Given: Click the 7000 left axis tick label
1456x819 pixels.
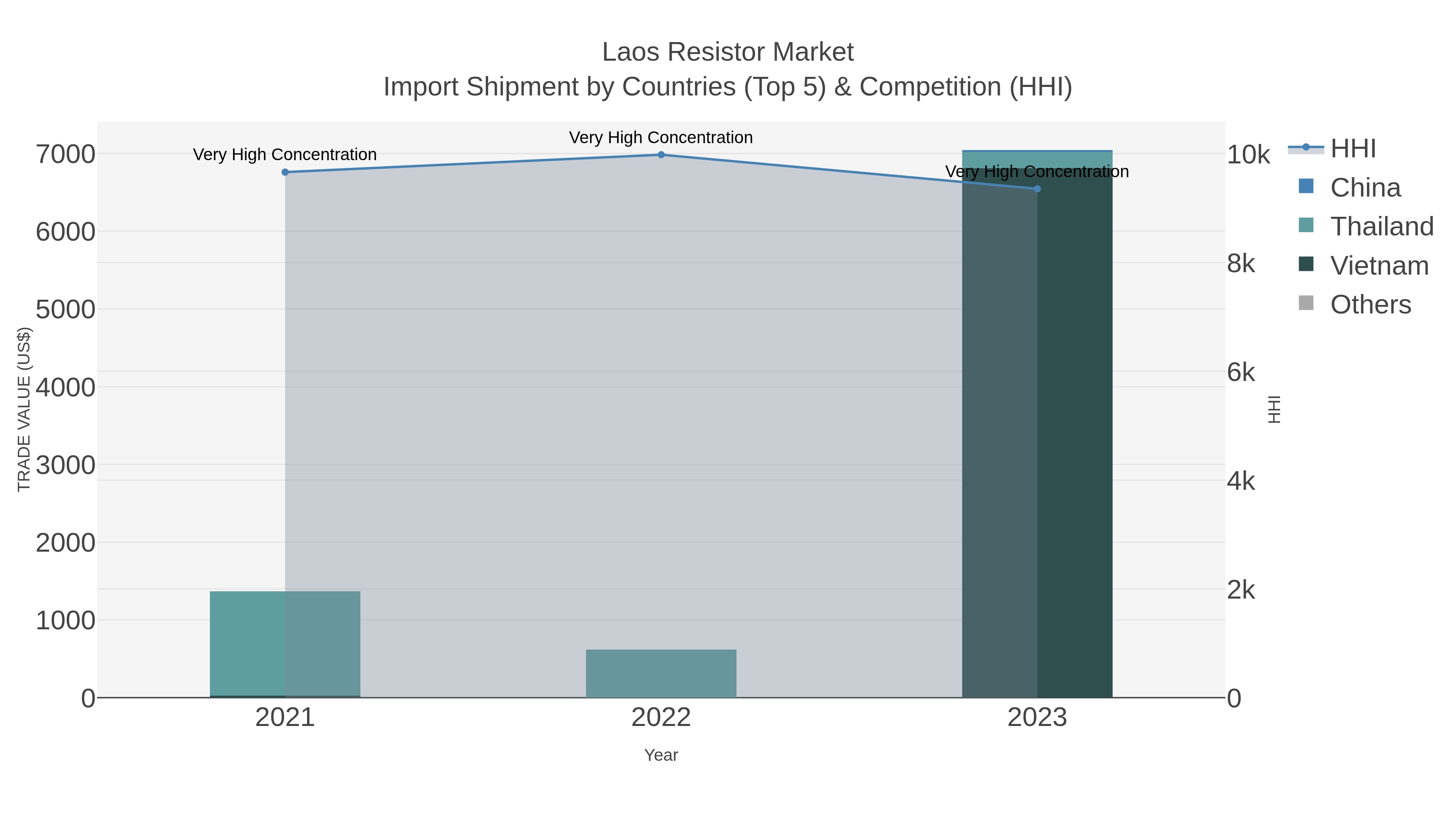Looking at the screenshot, I should pyautogui.click(x=66, y=154).
